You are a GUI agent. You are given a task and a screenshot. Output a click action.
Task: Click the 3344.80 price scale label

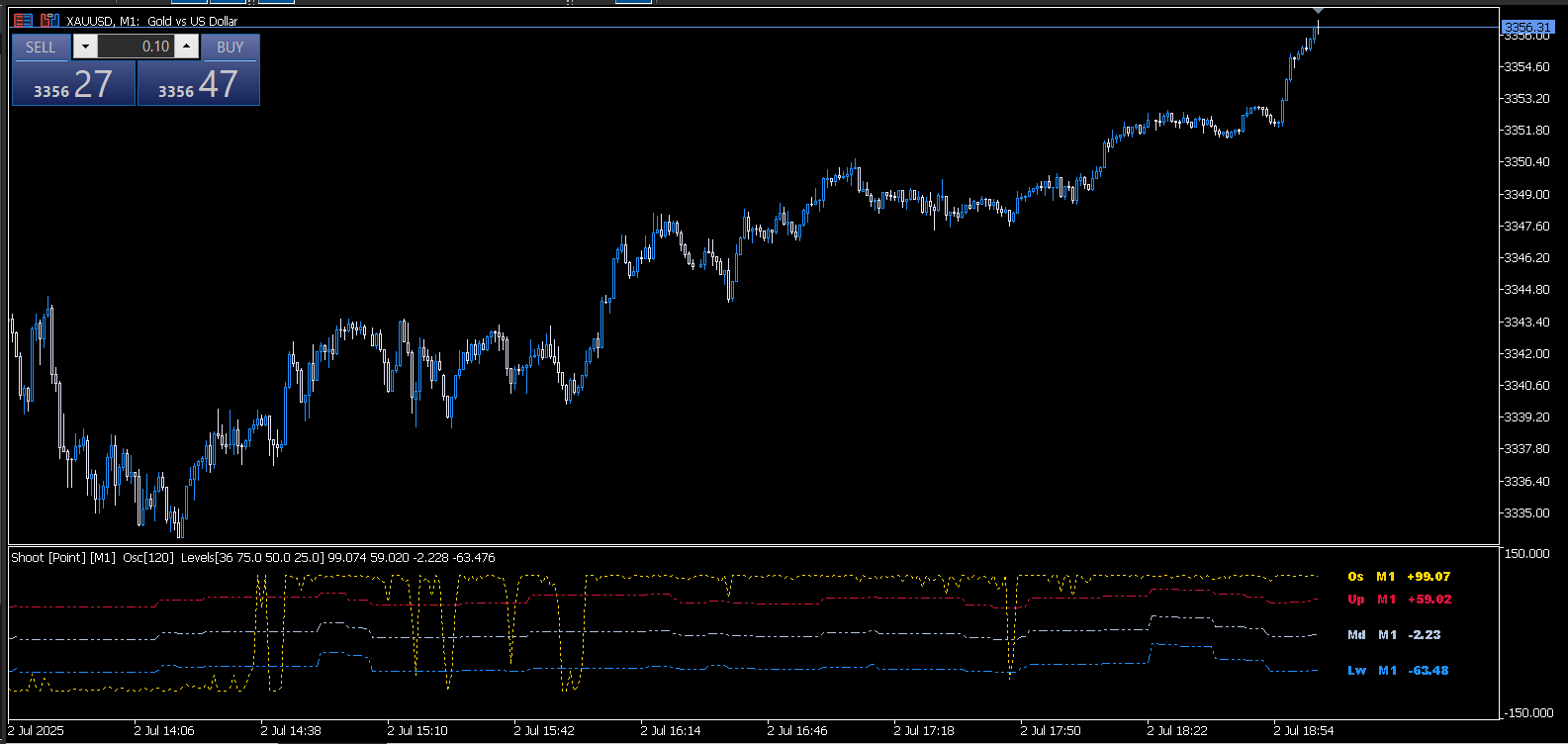(x=1527, y=290)
